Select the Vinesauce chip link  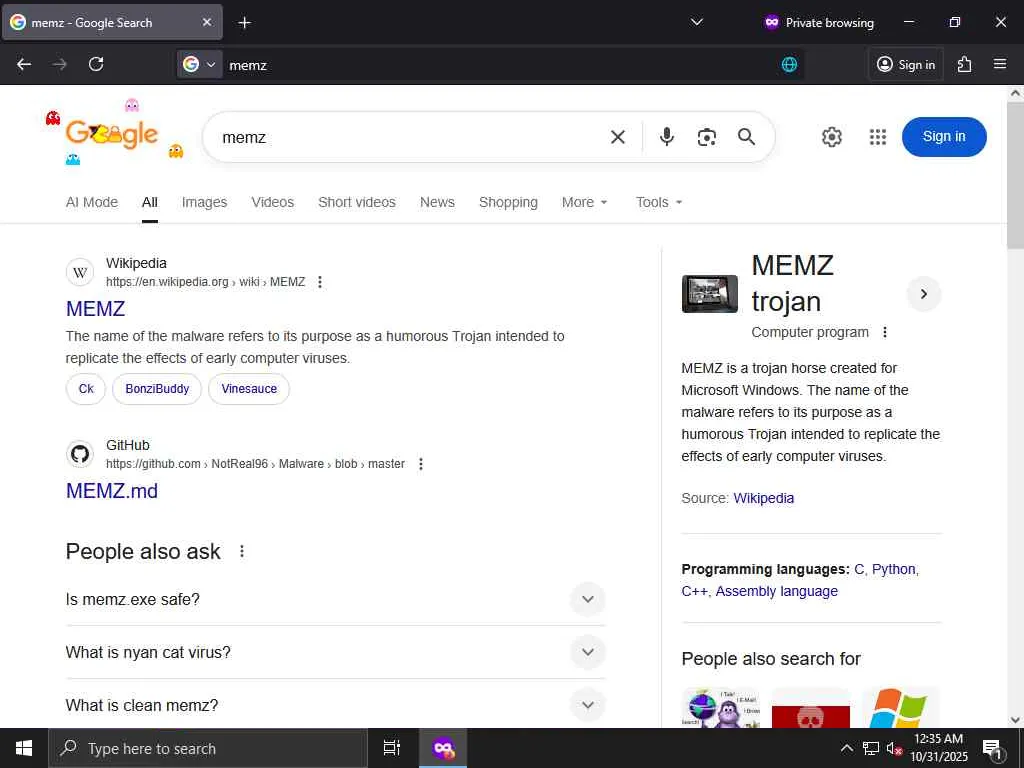(x=249, y=389)
